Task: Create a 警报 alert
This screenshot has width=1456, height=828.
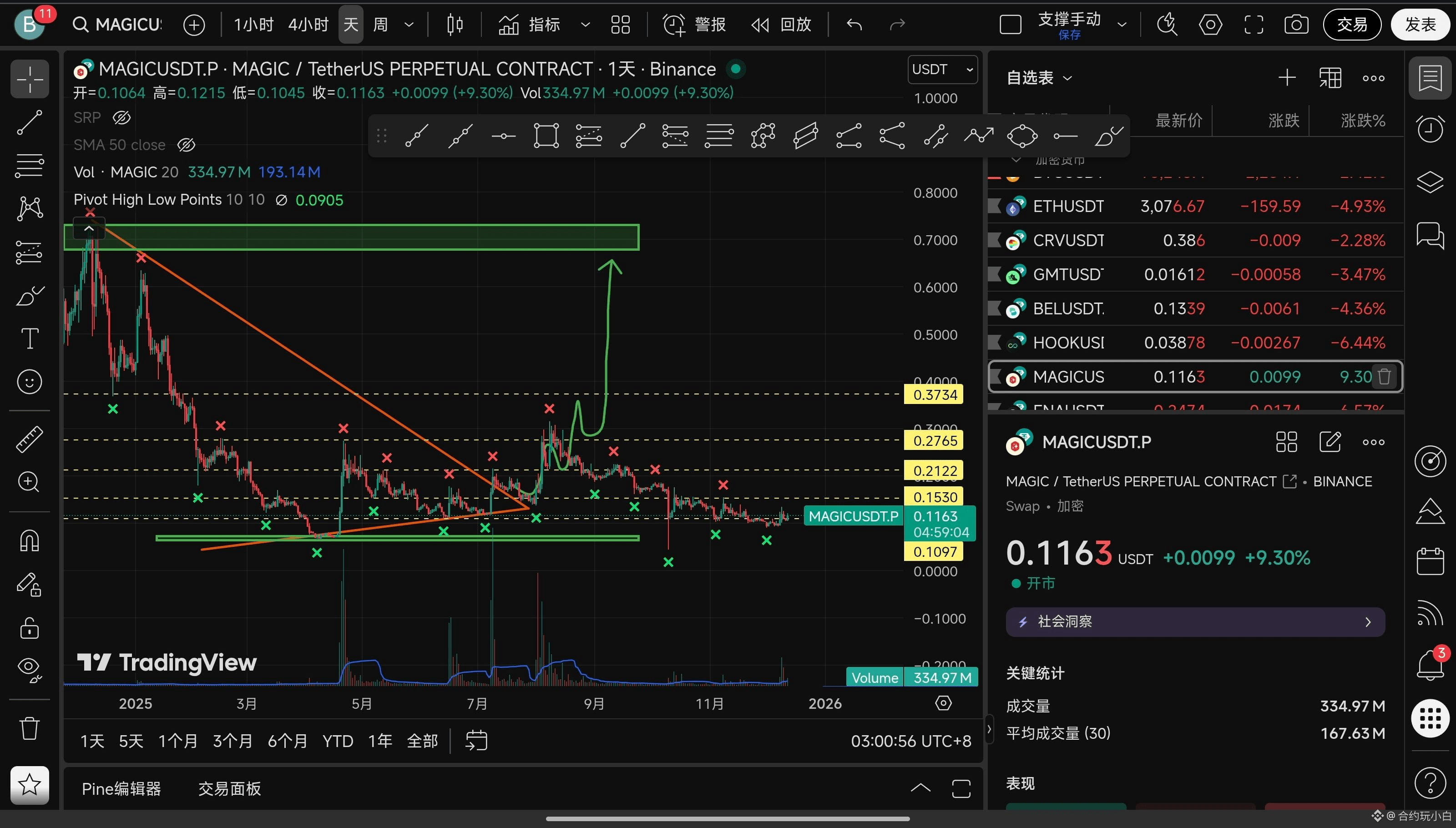Action: [x=694, y=25]
